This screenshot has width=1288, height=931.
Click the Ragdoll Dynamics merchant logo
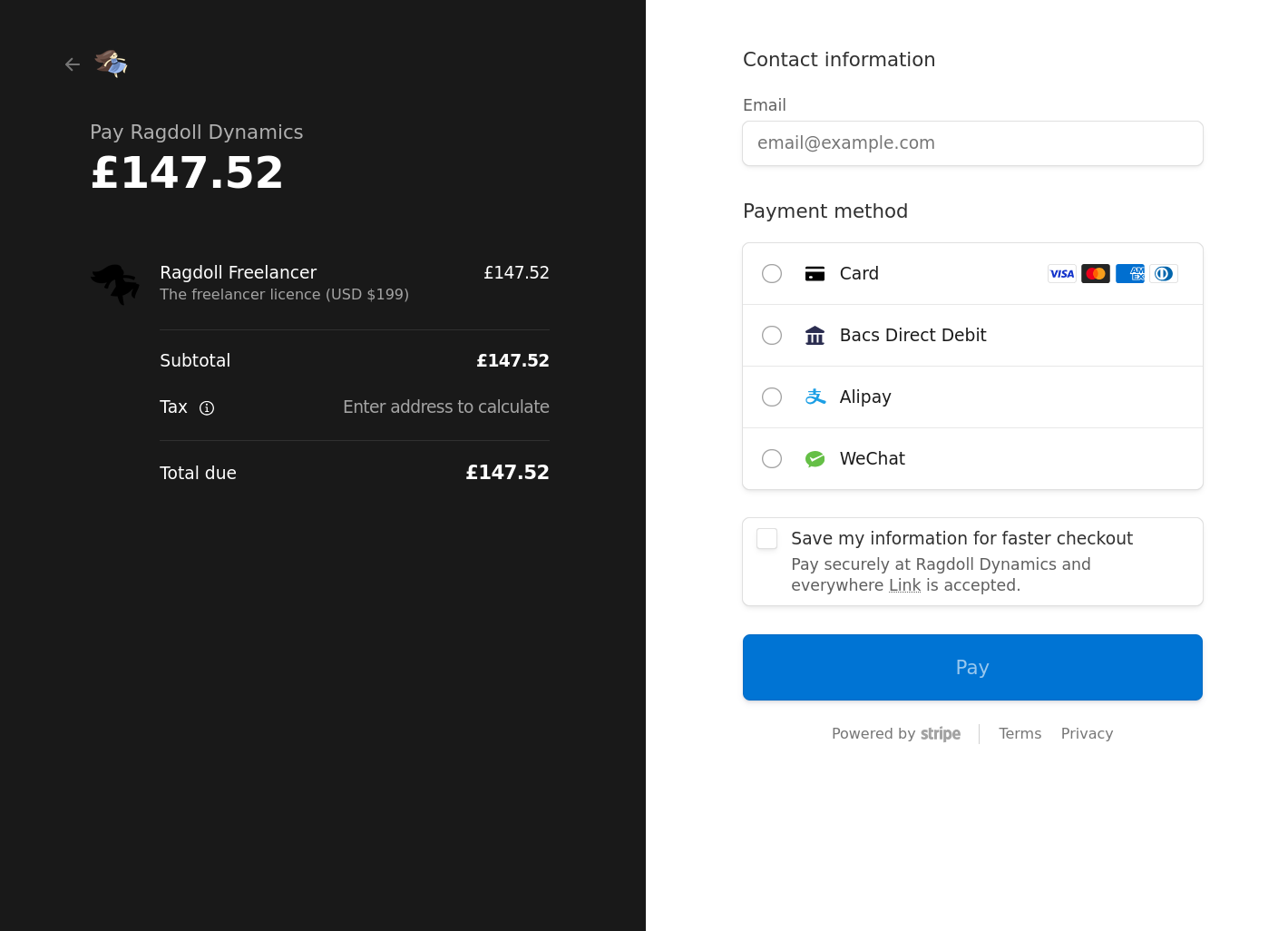click(x=112, y=64)
